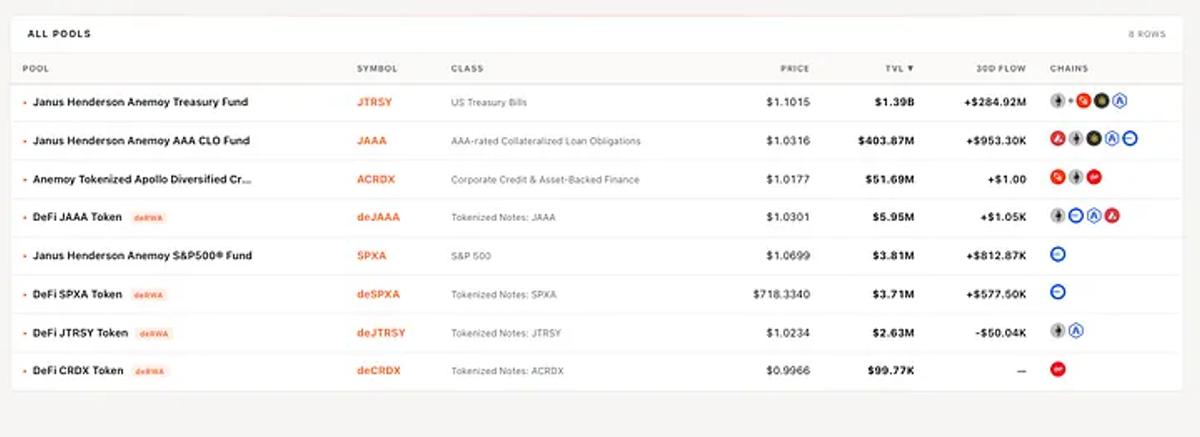1200x437 pixels.
Task: Click the deCRDX symbol
Action: click(379, 371)
